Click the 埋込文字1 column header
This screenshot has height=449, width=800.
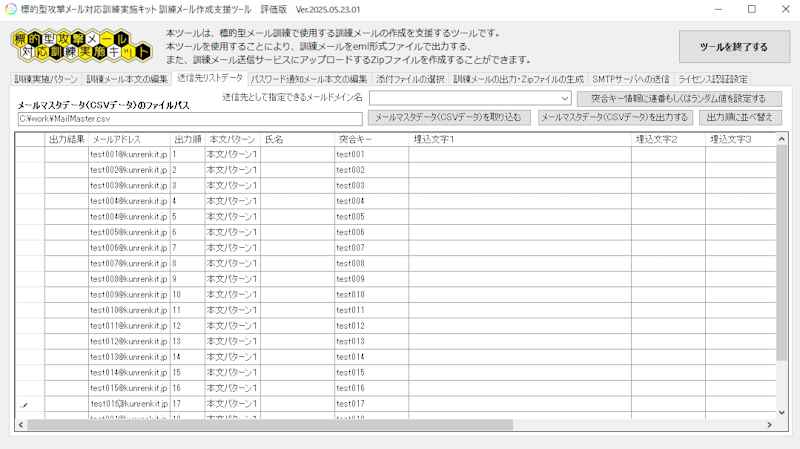coord(520,139)
